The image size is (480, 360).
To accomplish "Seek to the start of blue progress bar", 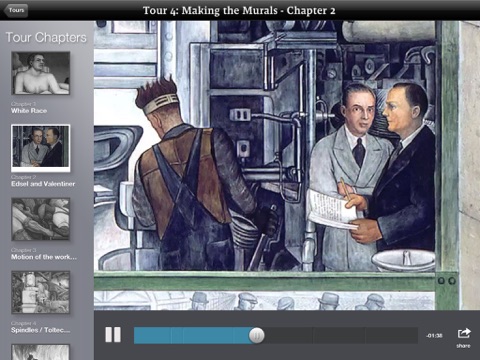I will point(136,335).
